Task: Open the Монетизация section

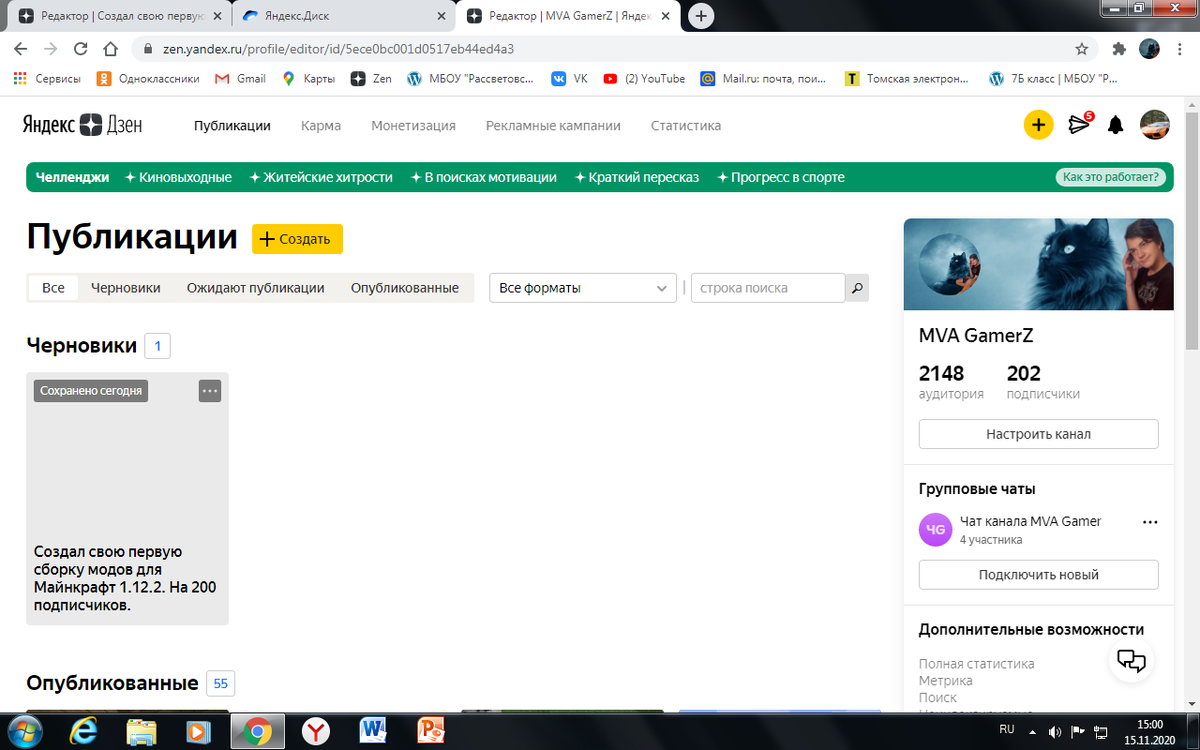Action: [413, 125]
